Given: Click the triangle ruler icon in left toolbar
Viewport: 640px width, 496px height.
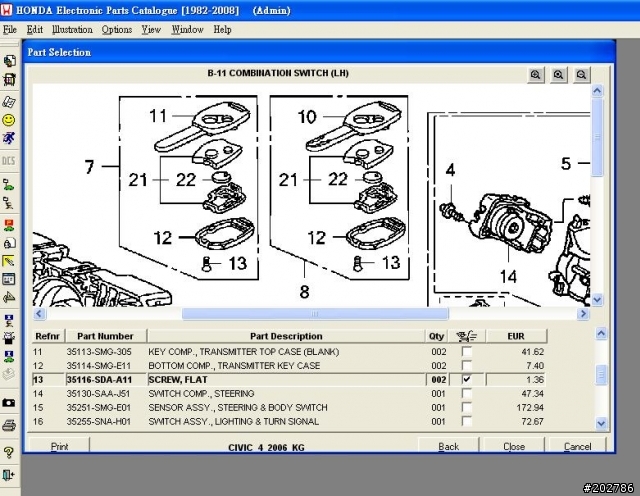Looking at the screenshot, I should click(9, 297).
